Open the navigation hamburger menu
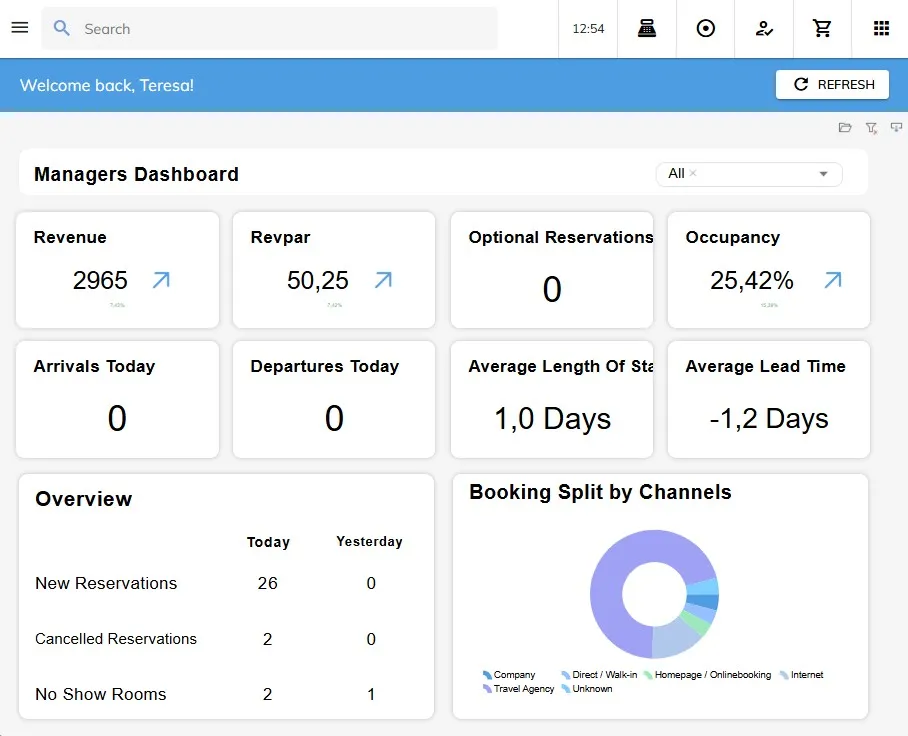908x736 pixels. [20, 27]
